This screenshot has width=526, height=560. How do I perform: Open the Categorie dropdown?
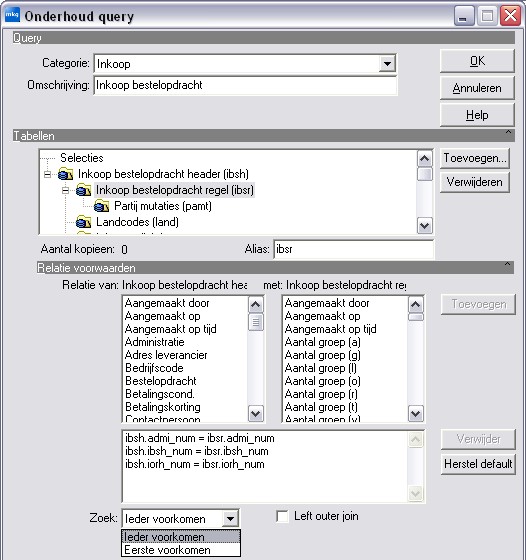(x=387, y=64)
